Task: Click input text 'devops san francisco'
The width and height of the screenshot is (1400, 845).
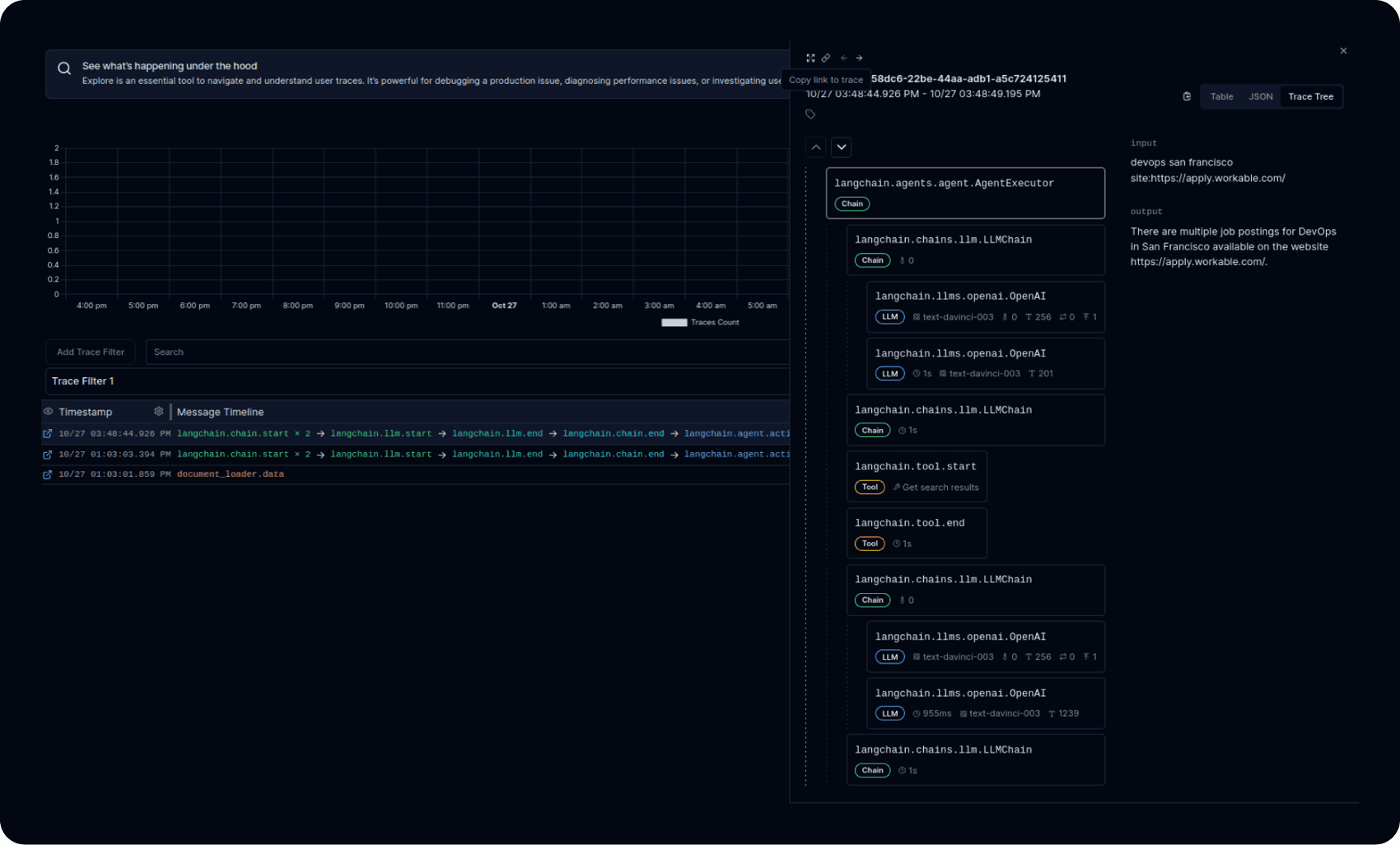Action: (1181, 162)
